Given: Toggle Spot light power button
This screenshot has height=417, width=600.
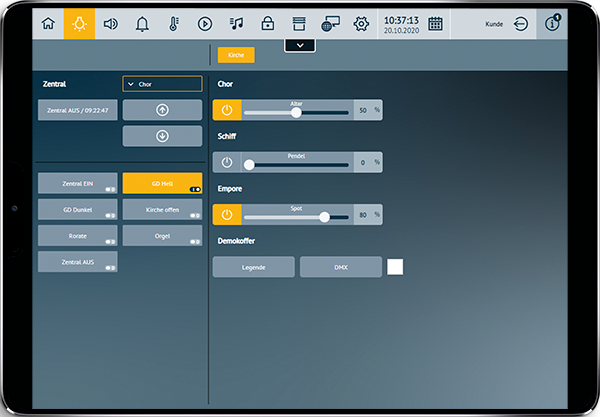Looking at the screenshot, I should [x=227, y=215].
